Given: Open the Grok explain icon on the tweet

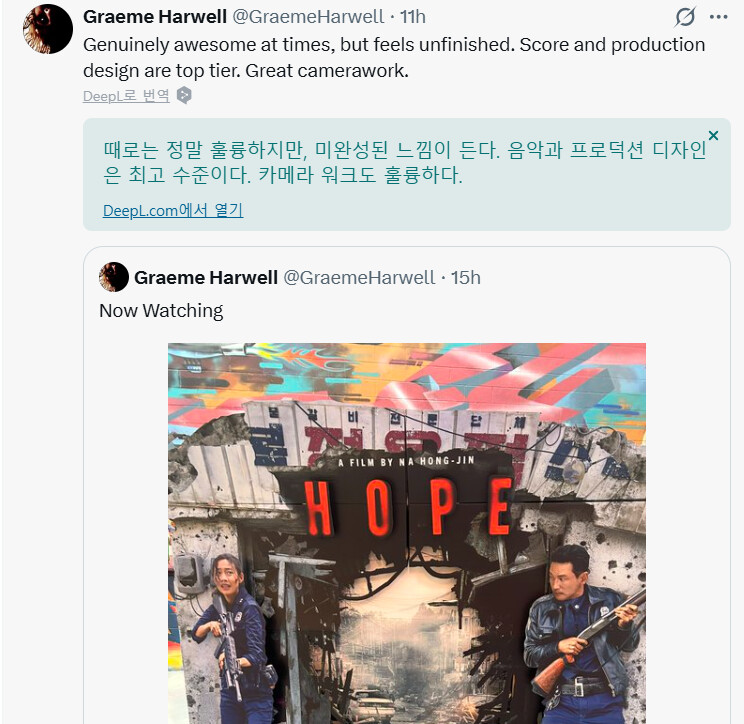Looking at the screenshot, I should [685, 17].
